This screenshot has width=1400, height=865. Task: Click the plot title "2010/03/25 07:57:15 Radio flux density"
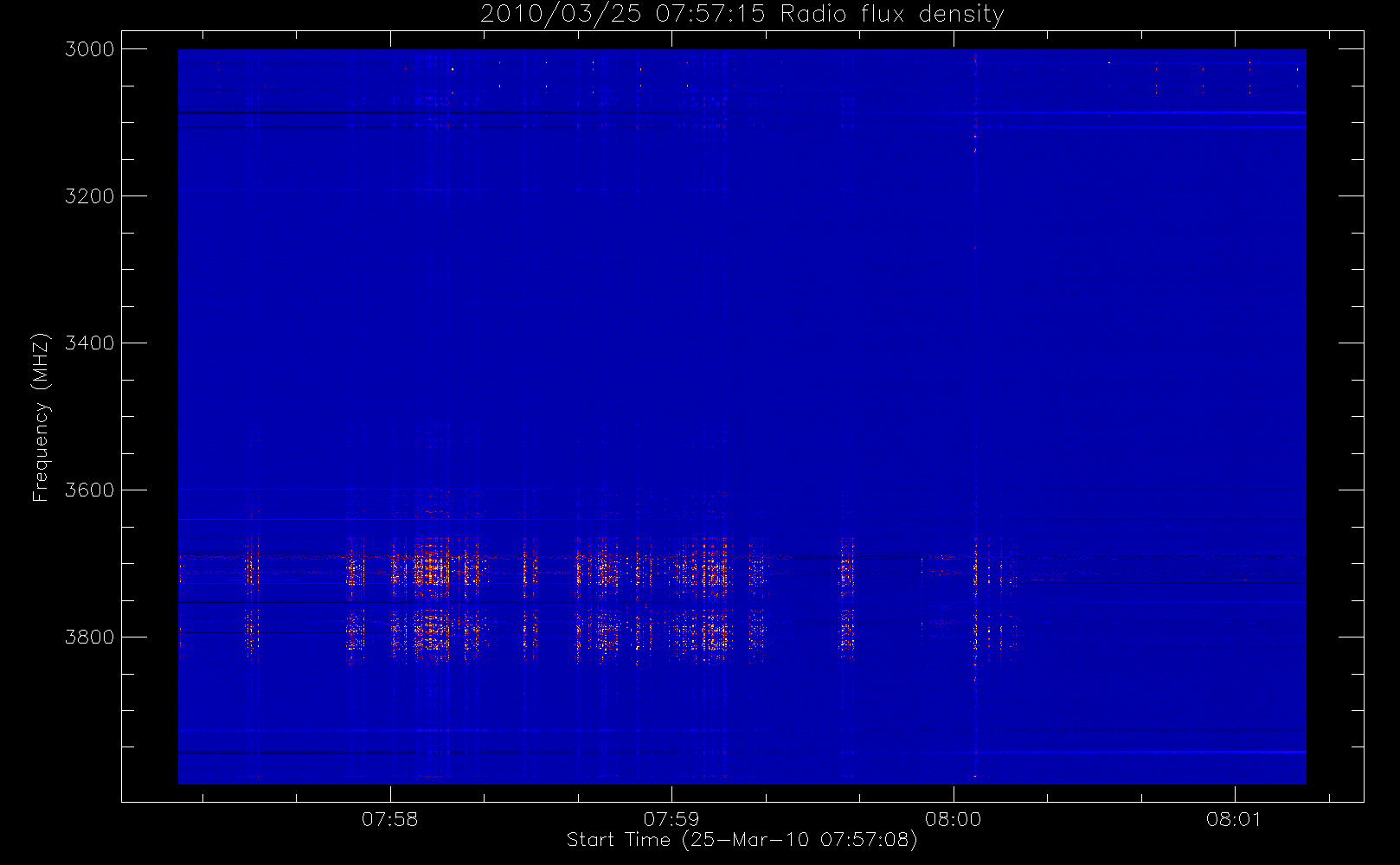pos(742,15)
